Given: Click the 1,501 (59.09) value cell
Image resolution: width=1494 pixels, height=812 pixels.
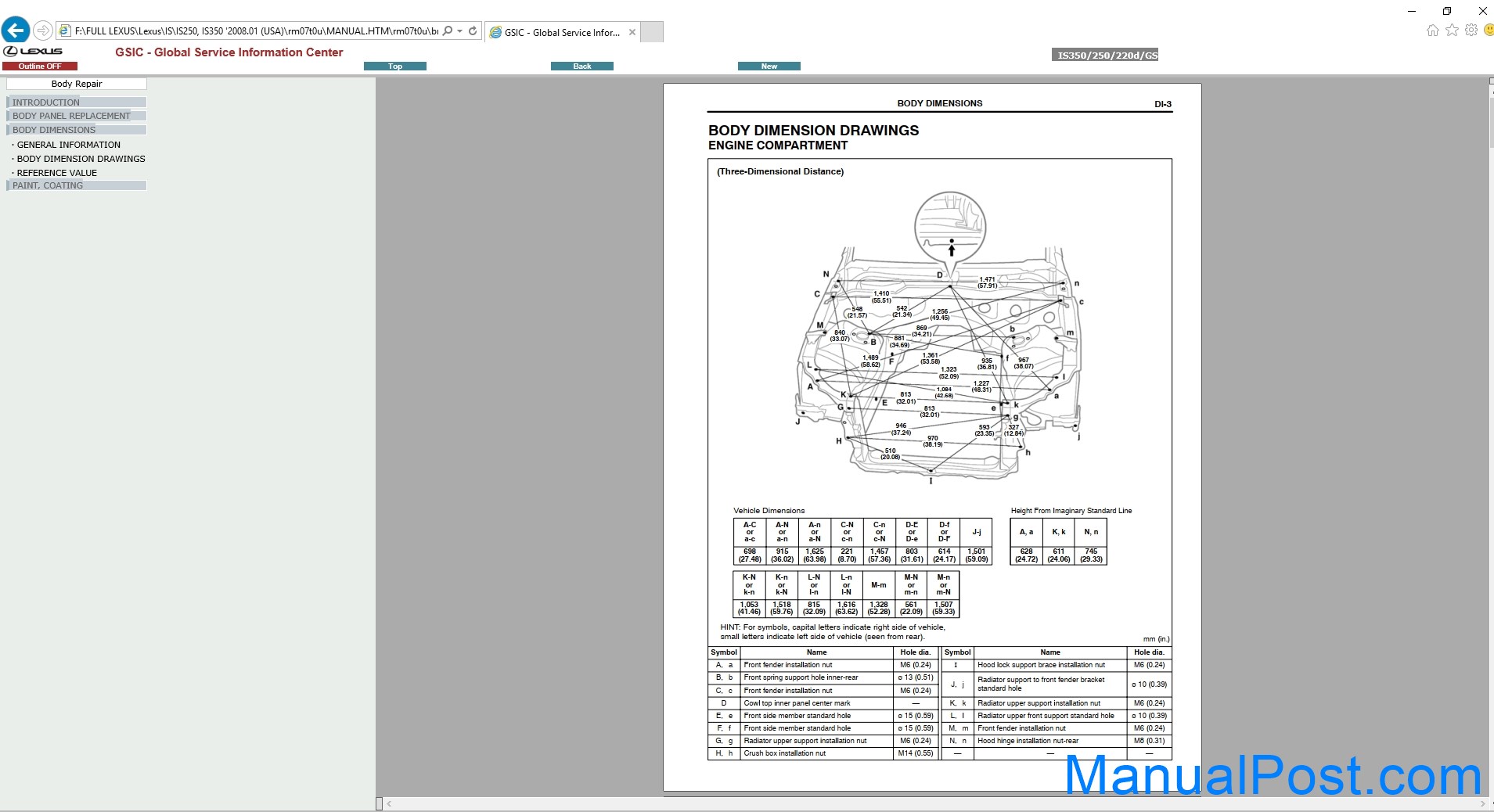Looking at the screenshot, I should 977,555.
